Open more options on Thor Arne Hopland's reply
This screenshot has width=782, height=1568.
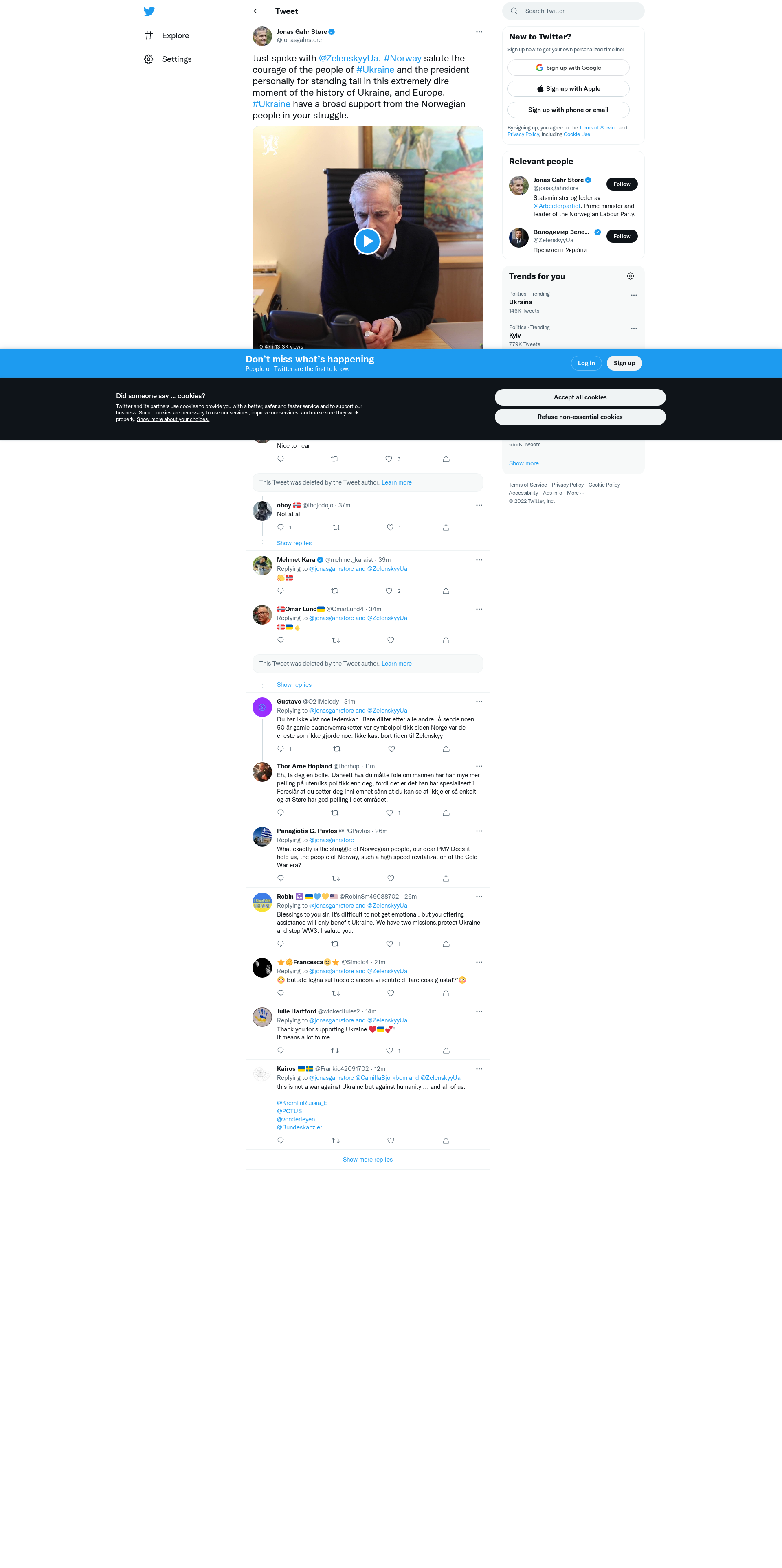coord(479,766)
